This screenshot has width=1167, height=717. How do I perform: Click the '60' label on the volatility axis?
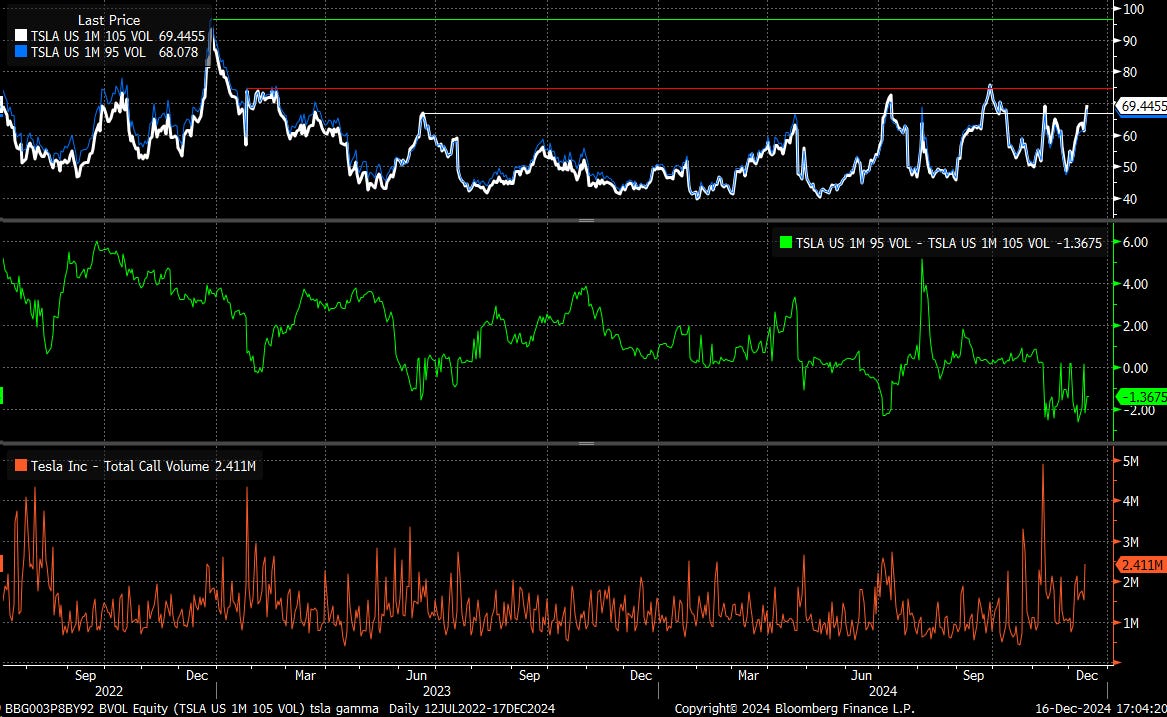(1130, 136)
